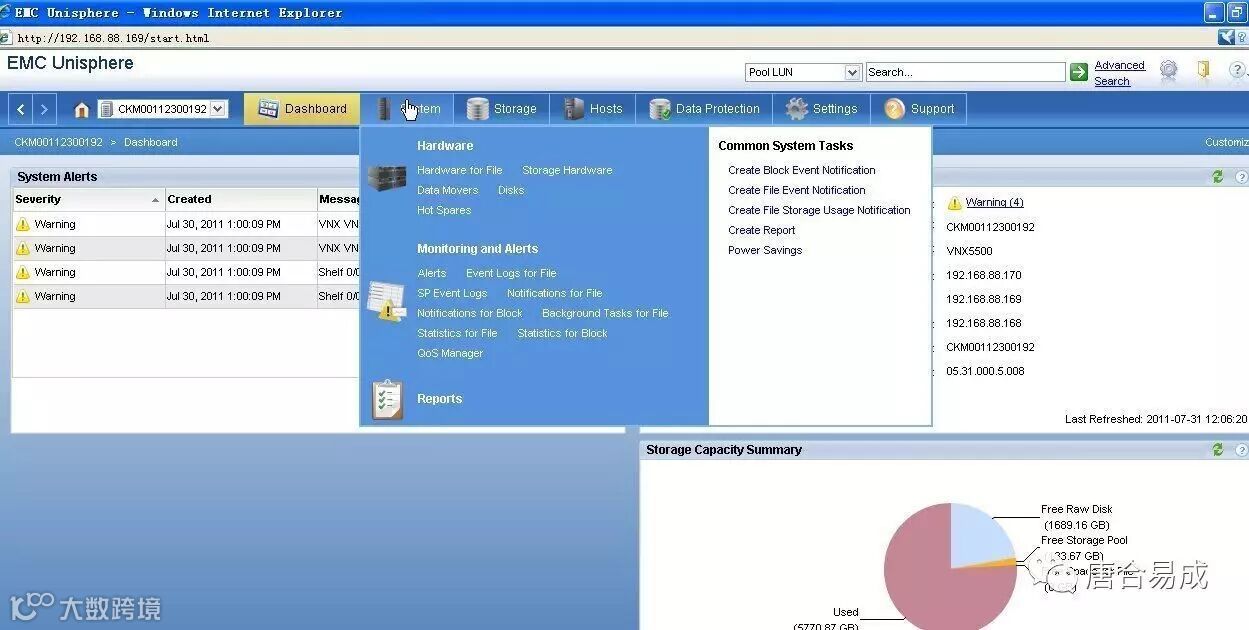Open the CKM00112300192 system selector dropdown
Screen dimensions: 1249x630
tap(219, 109)
